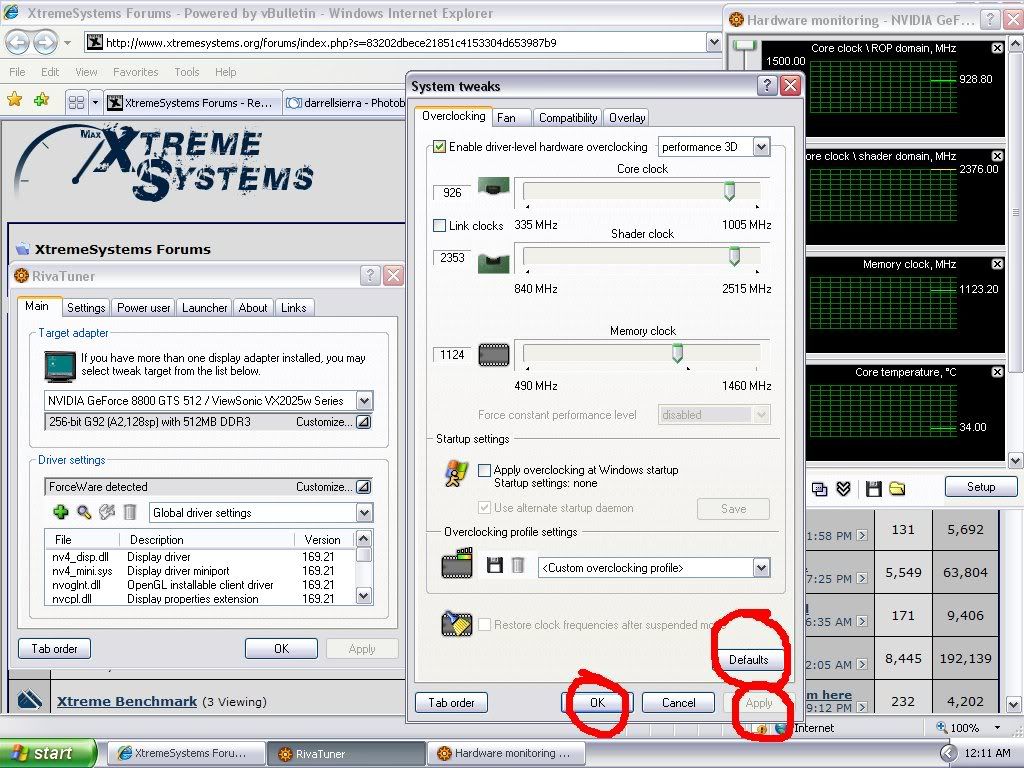Click the floppy disk save overclocking profile icon

[x=494, y=566]
